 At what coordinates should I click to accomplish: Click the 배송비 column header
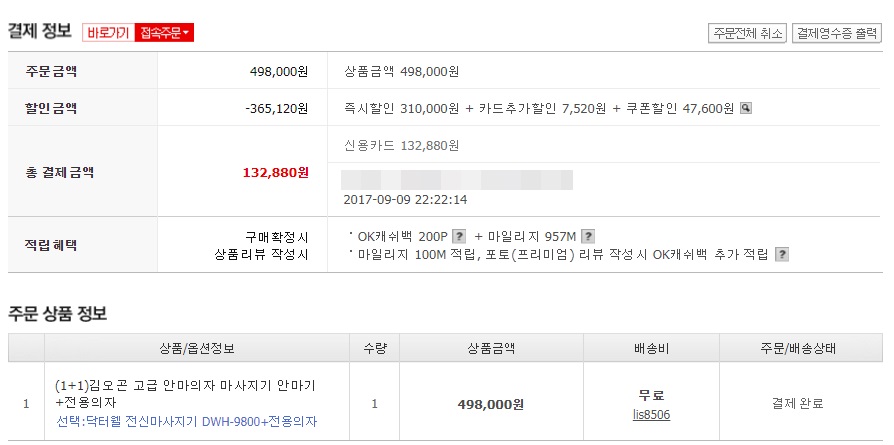(651, 348)
